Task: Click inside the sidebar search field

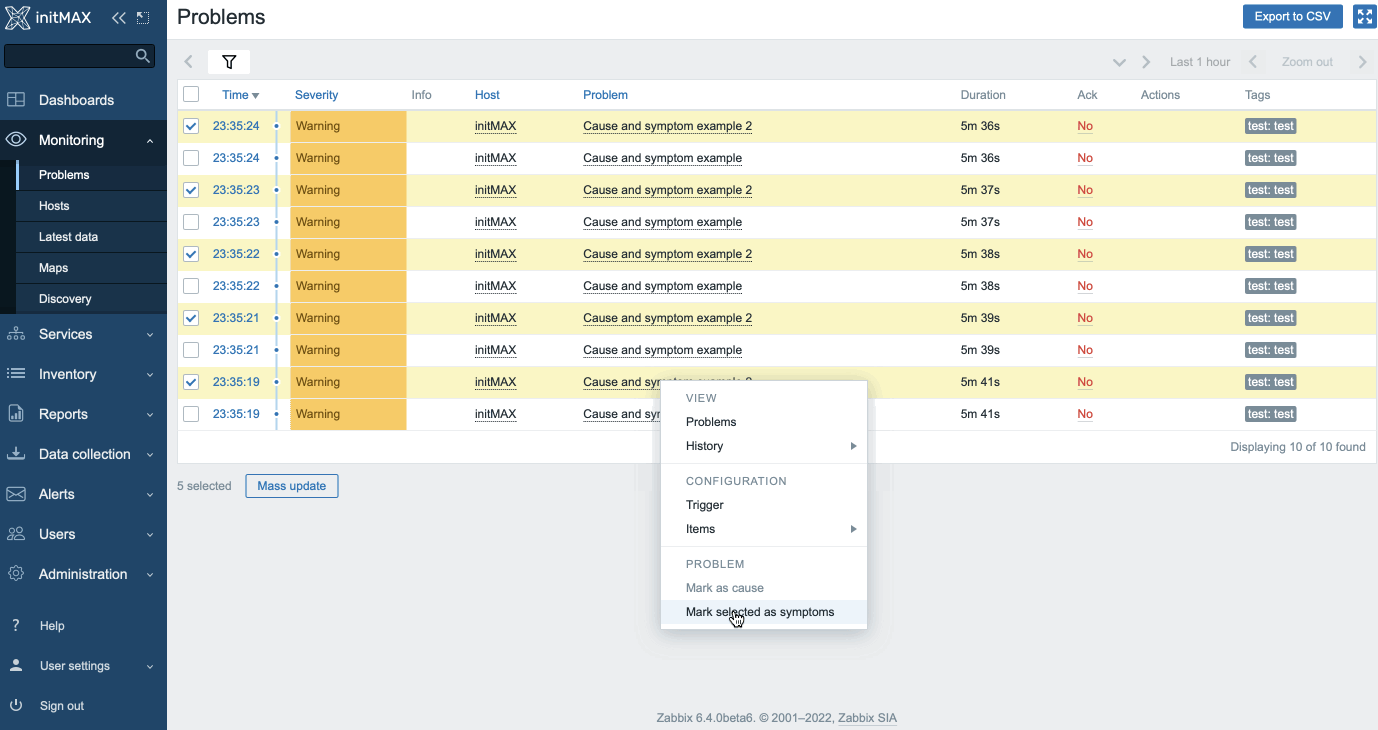Action: pos(68,56)
